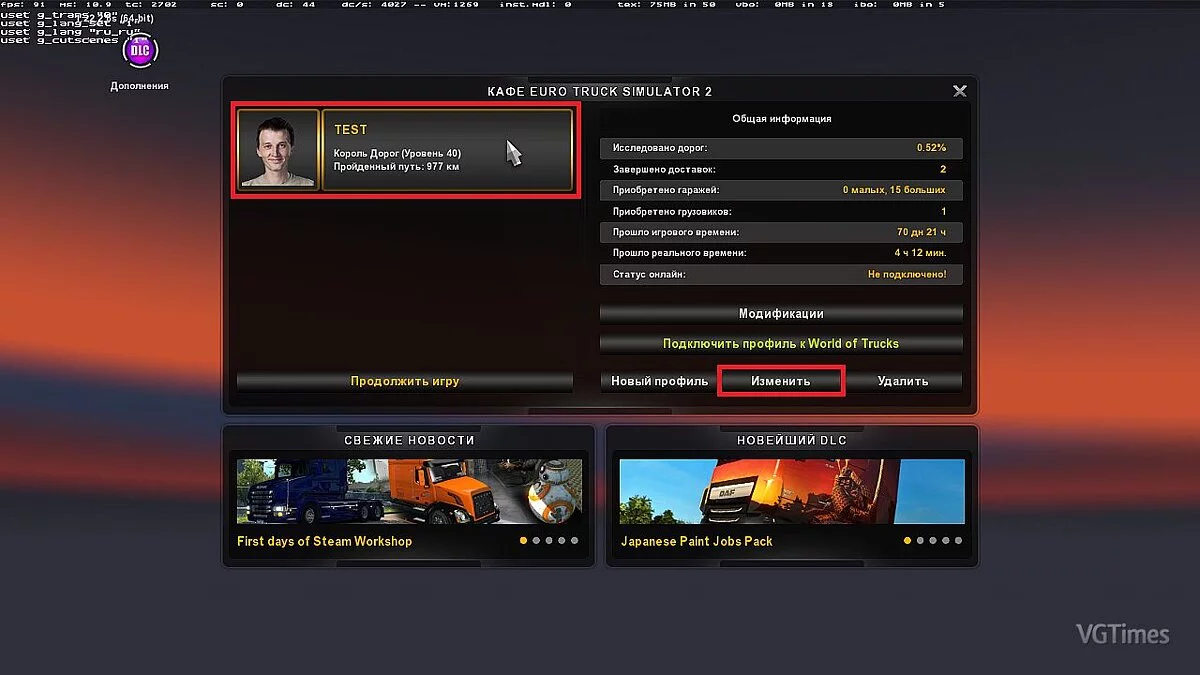Open Изменить to edit the TEST profile
This screenshot has height=675, width=1200.
pyautogui.click(x=780, y=381)
